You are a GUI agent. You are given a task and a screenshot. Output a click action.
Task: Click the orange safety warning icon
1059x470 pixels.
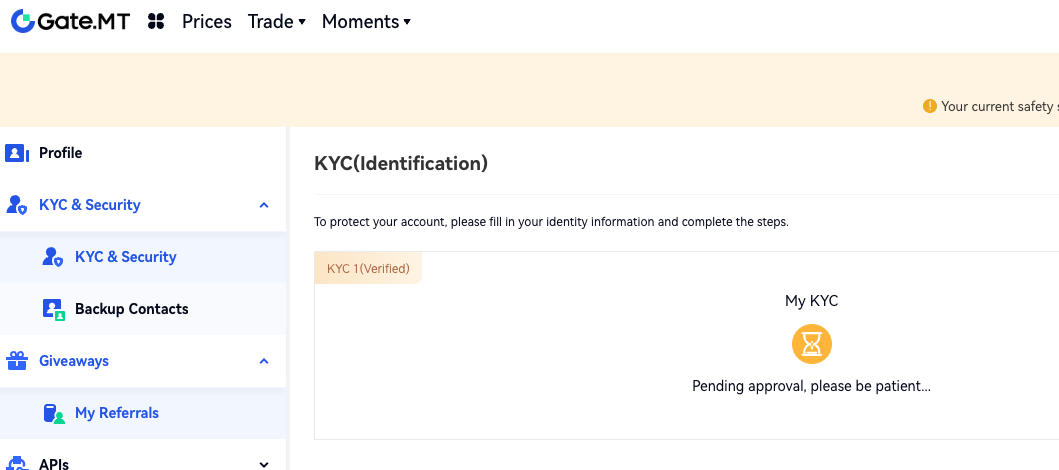[x=930, y=106]
